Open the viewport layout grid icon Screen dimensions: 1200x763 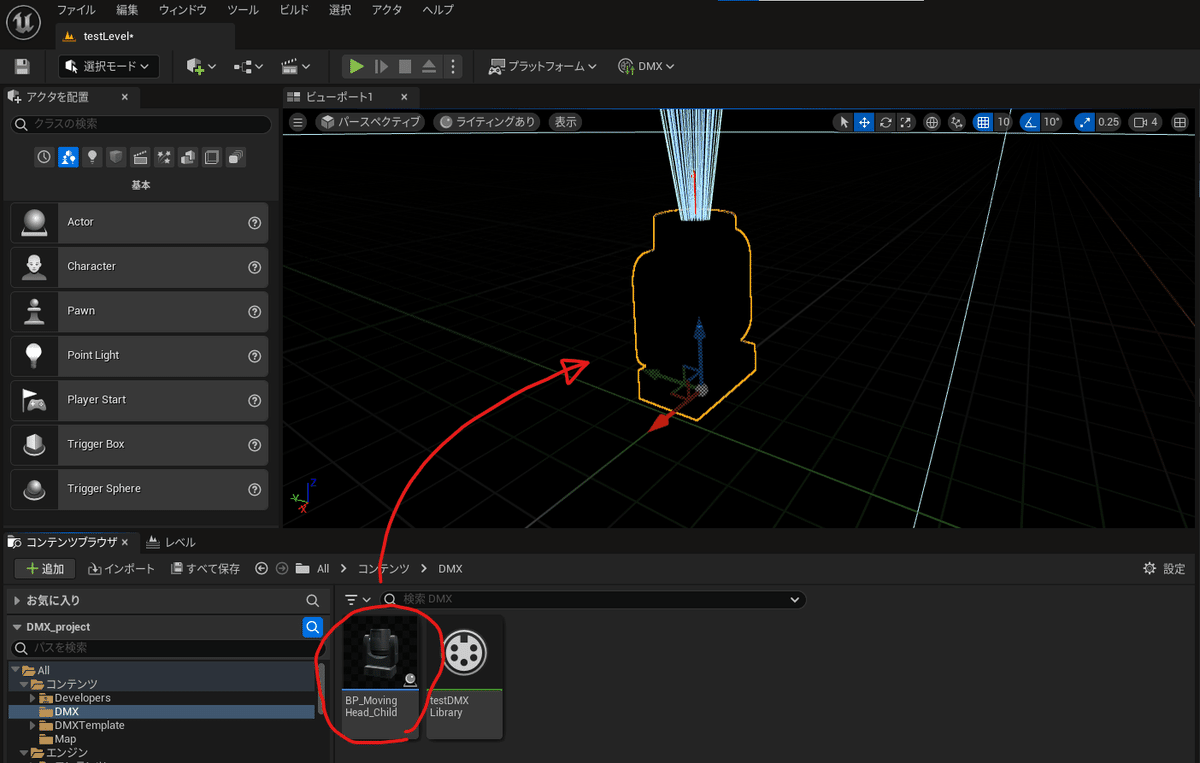coord(1180,122)
